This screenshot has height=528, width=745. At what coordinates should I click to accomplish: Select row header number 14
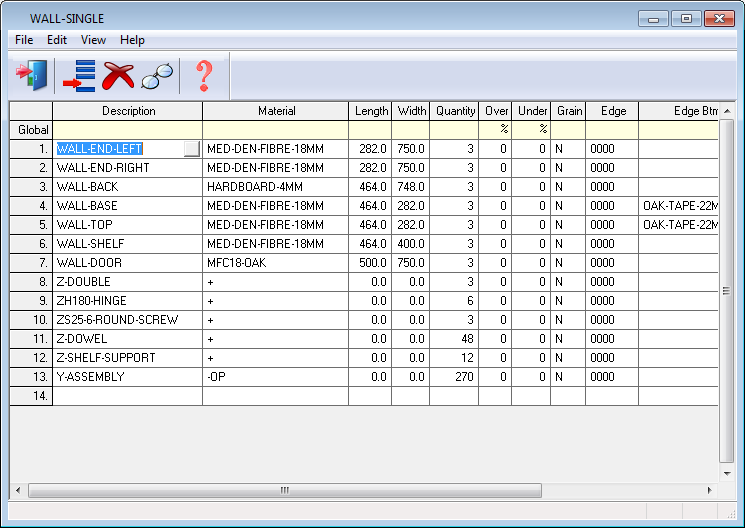click(31, 396)
